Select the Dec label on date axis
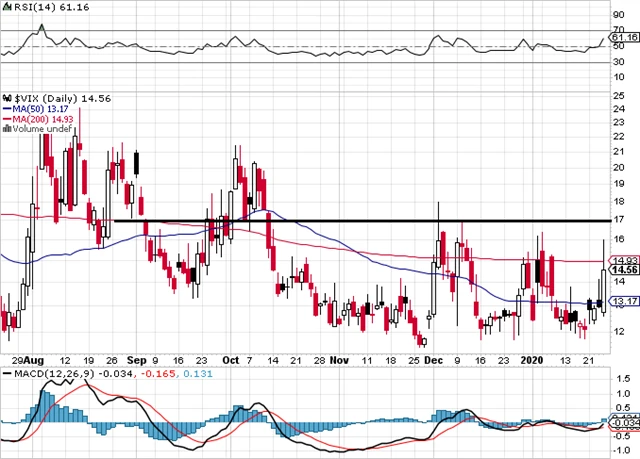The image size is (640, 459). coord(432,358)
